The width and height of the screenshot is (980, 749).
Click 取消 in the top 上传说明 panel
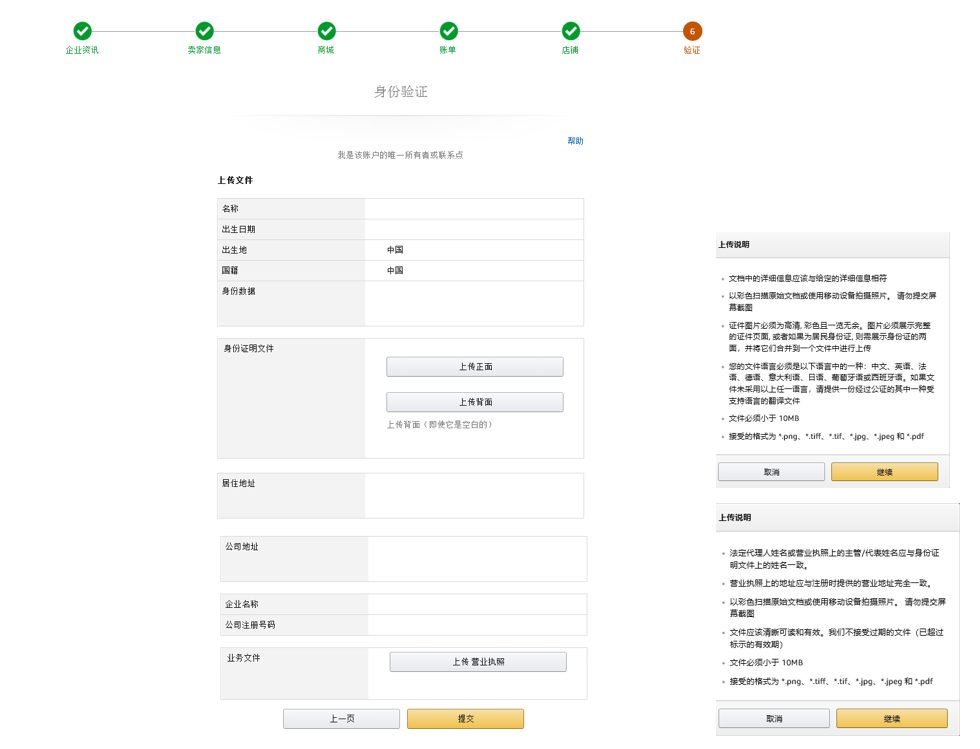[x=770, y=471]
